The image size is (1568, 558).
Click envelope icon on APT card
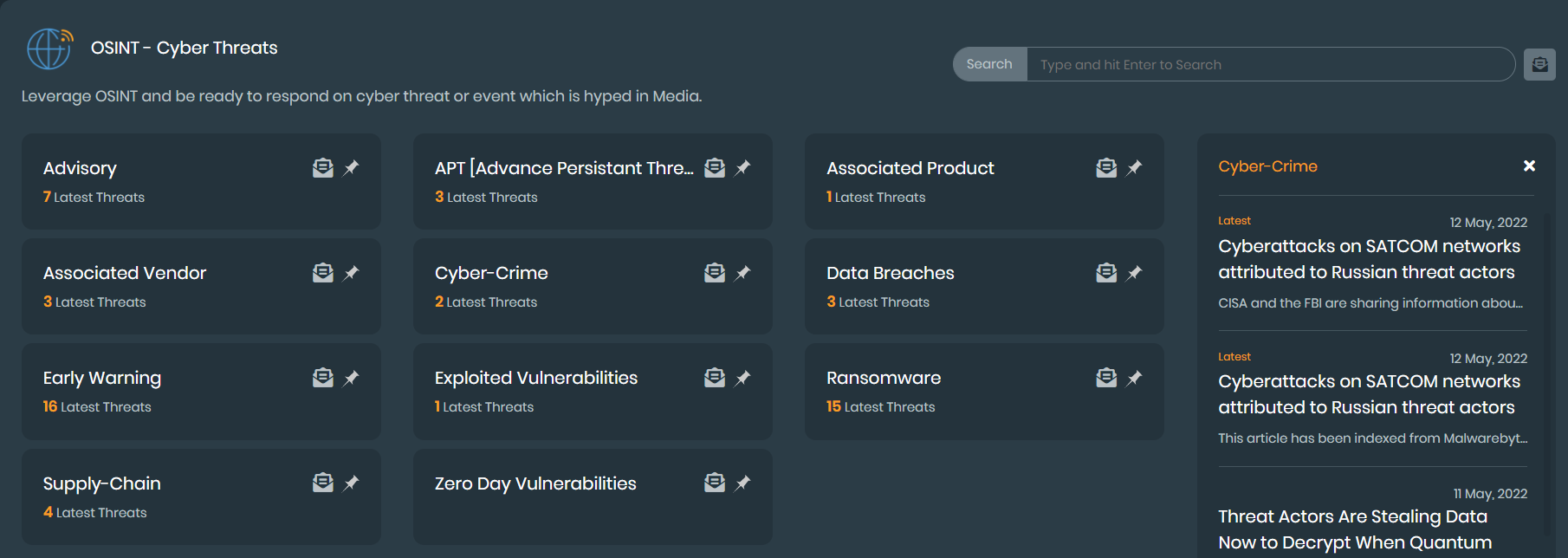coord(714,168)
